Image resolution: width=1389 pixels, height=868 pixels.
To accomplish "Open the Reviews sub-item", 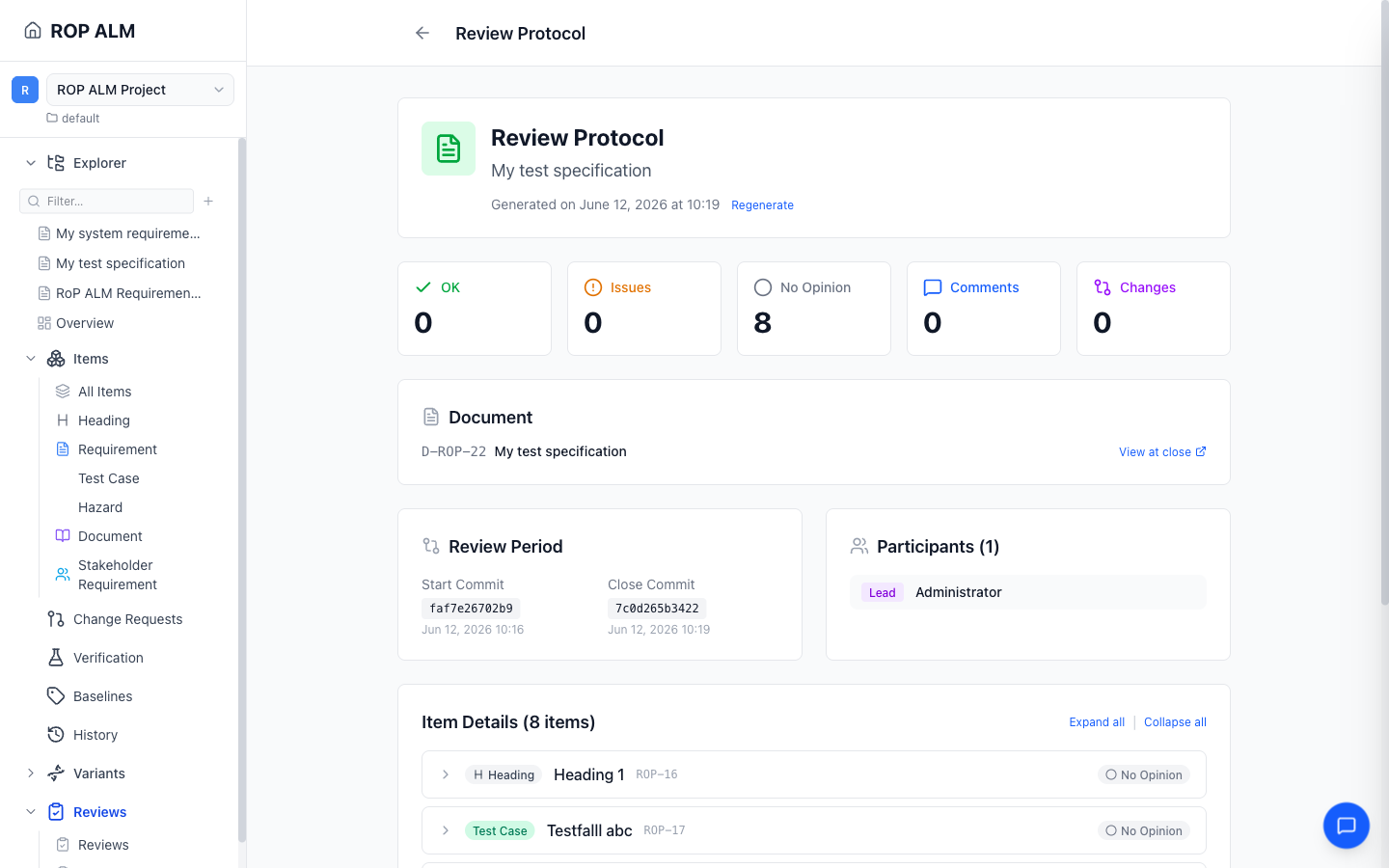I will pyautogui.click(x=103, y=845).
